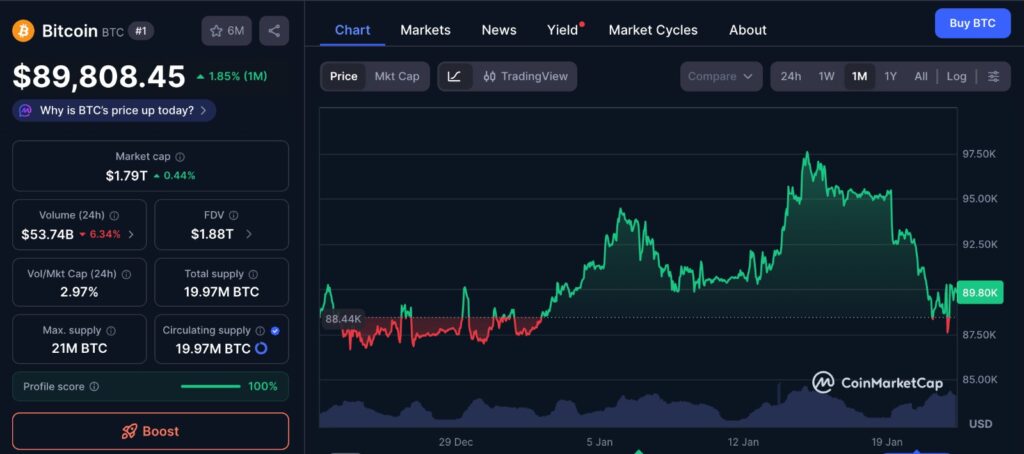Open the Markets tab
Viewport: 1024px width, 454px height.
click(x=425, y=30)
